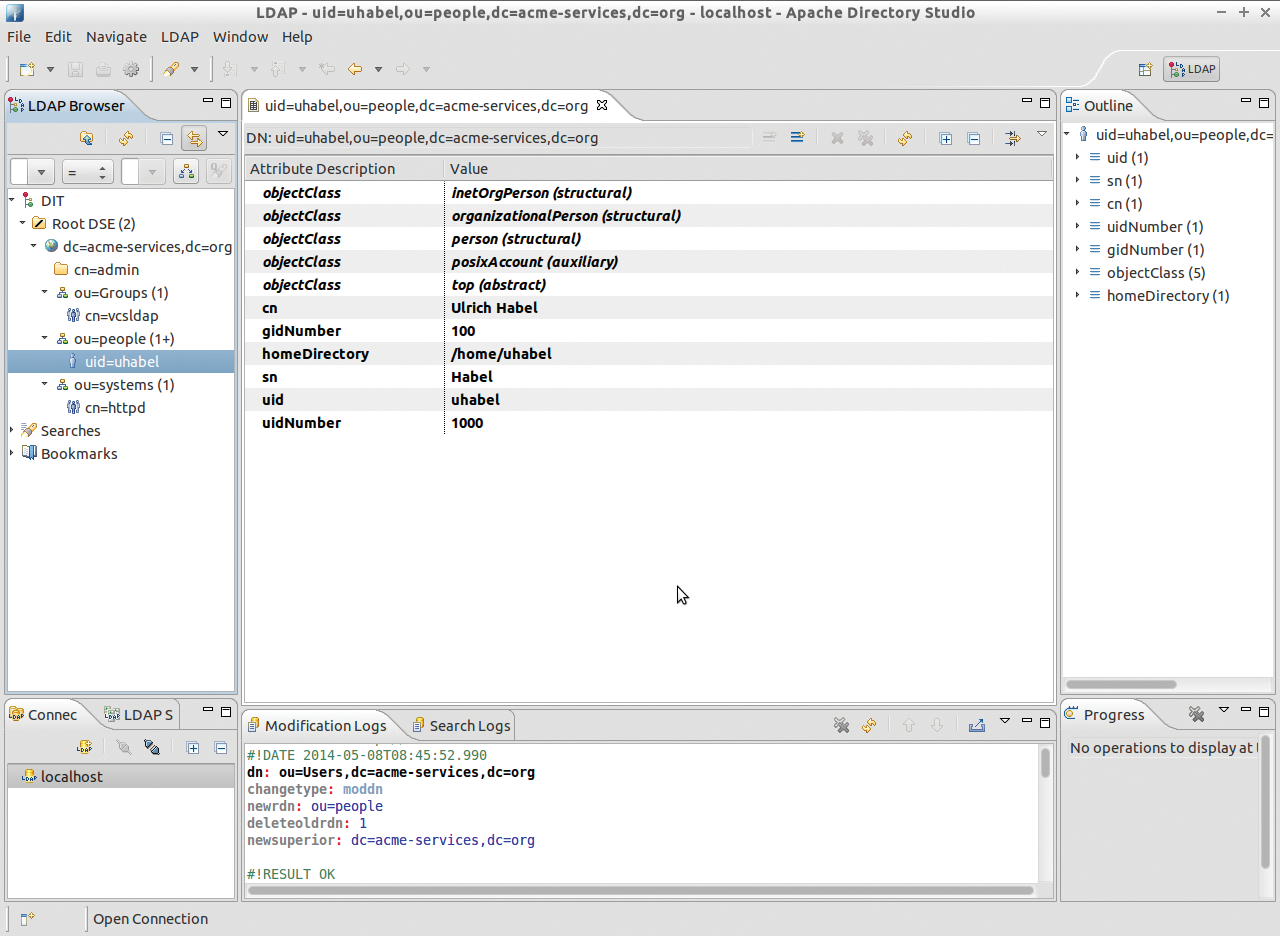The height and width of the screenshot is (936, 1280).
Task: Export the Modification Logs
Action: pyautogui.click(x=975, y=725)
